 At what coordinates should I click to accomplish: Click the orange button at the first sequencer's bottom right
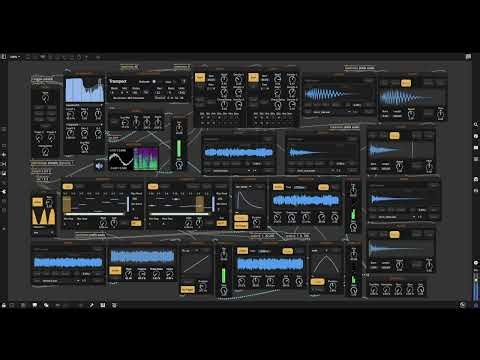click(x=136, y=223)
